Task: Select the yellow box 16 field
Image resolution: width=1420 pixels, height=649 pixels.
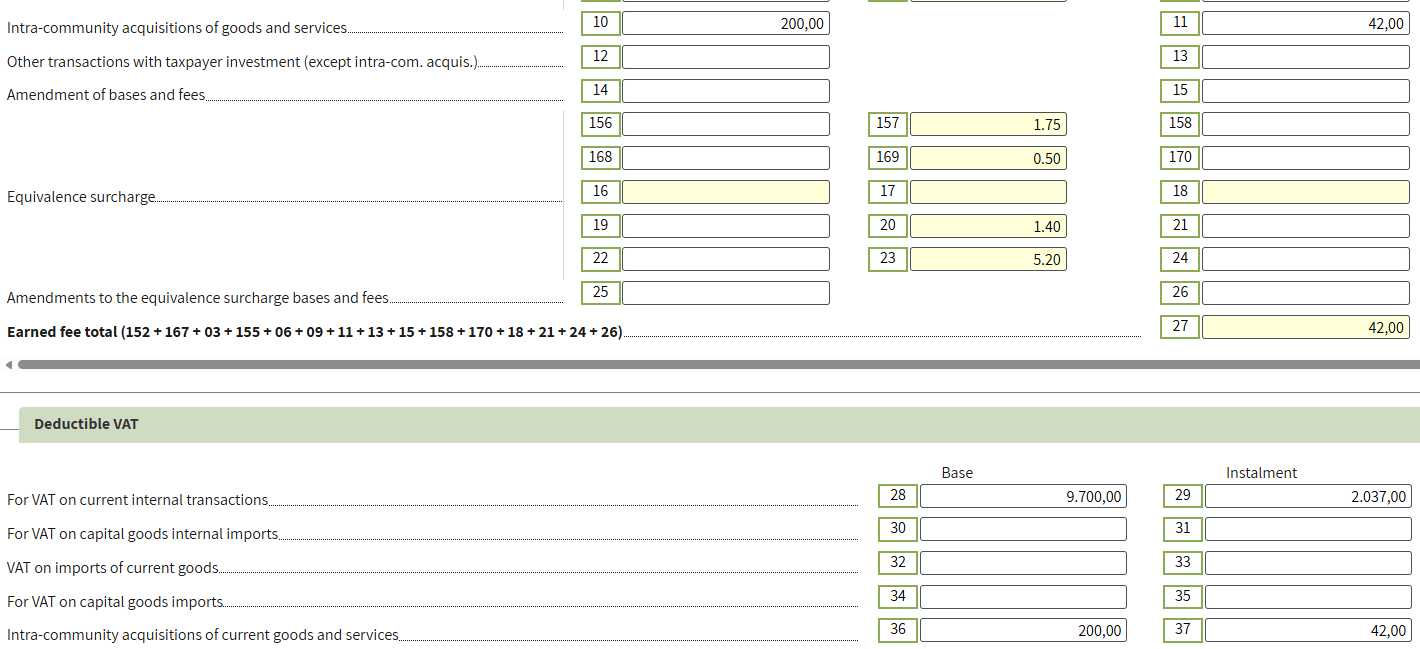Action: [x=725, y=192]
